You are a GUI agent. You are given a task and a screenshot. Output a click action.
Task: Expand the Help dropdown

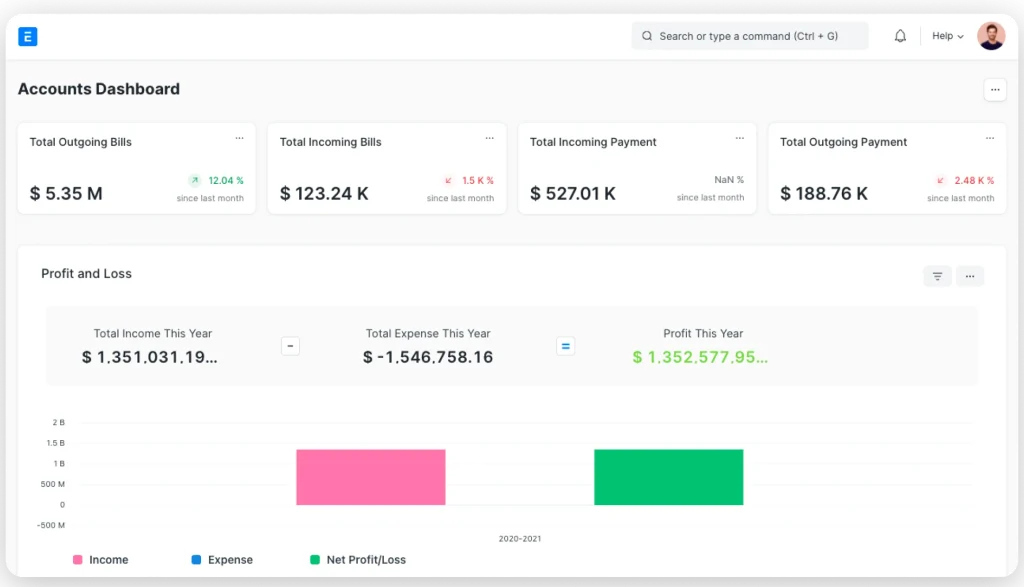[947, 36]
